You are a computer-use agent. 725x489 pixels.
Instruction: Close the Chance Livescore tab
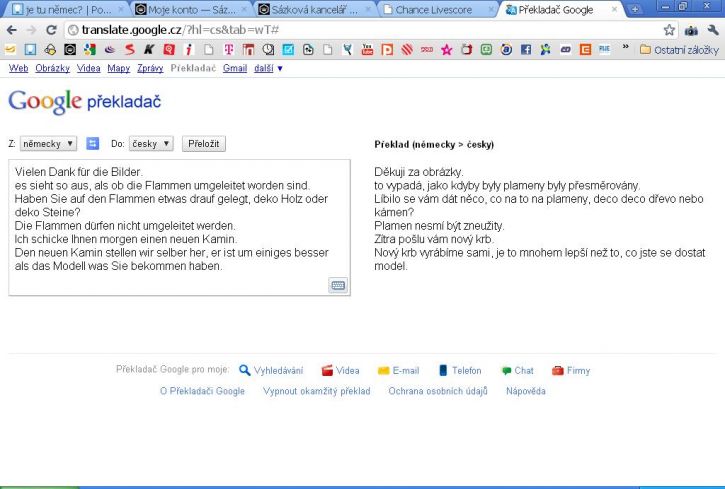[492, 9]
